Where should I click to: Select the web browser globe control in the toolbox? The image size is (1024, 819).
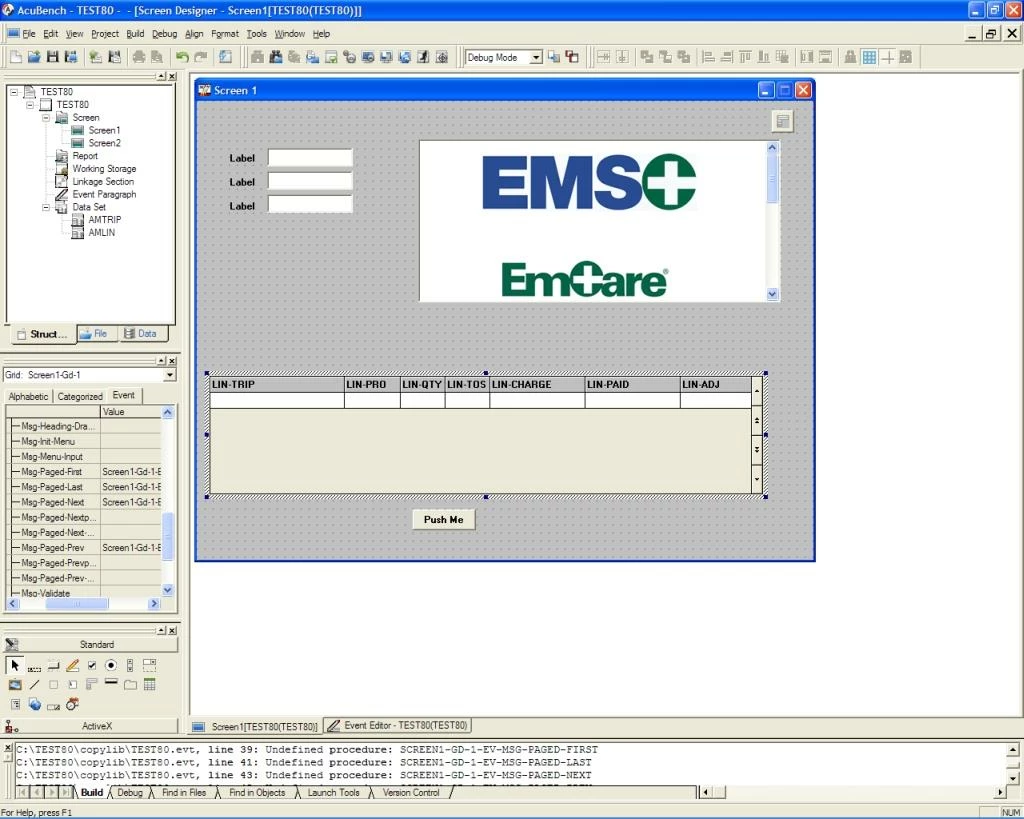pos(34,704)
